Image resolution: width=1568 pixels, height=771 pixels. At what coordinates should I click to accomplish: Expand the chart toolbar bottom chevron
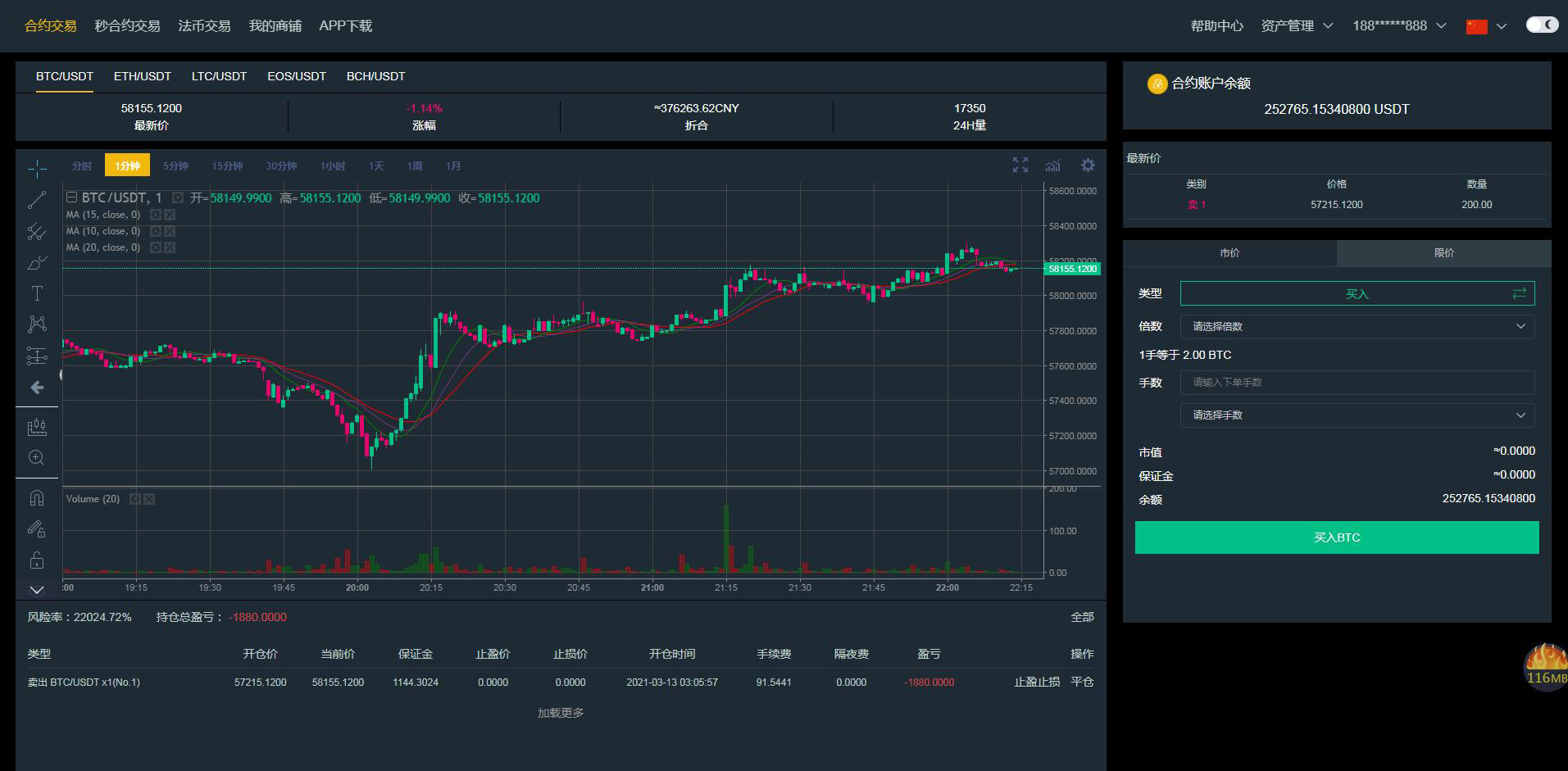click(x=37, y=590)
